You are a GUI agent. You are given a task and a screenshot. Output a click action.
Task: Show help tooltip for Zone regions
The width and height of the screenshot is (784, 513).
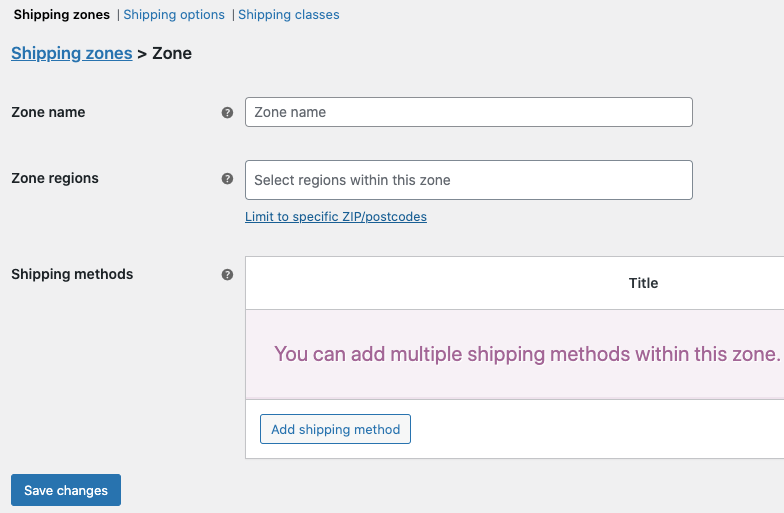click(227, 178)
